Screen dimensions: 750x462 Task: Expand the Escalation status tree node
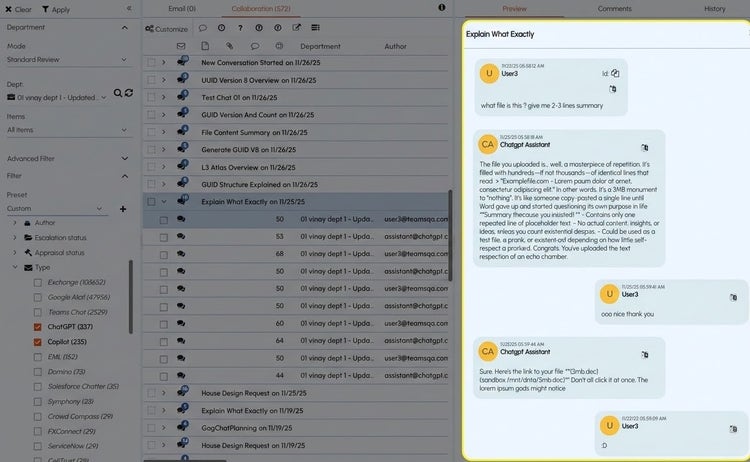[x=15, y=238]
